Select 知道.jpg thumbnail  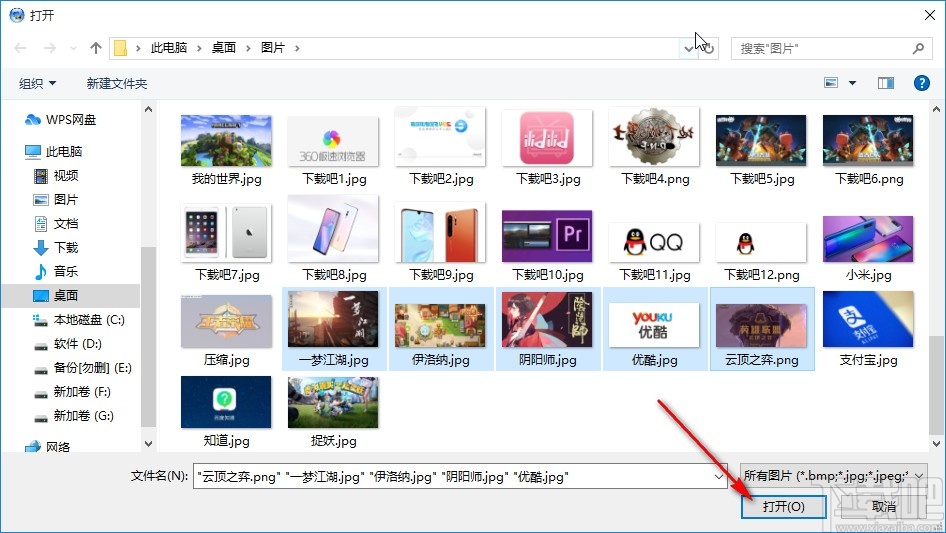pos(226,402)
